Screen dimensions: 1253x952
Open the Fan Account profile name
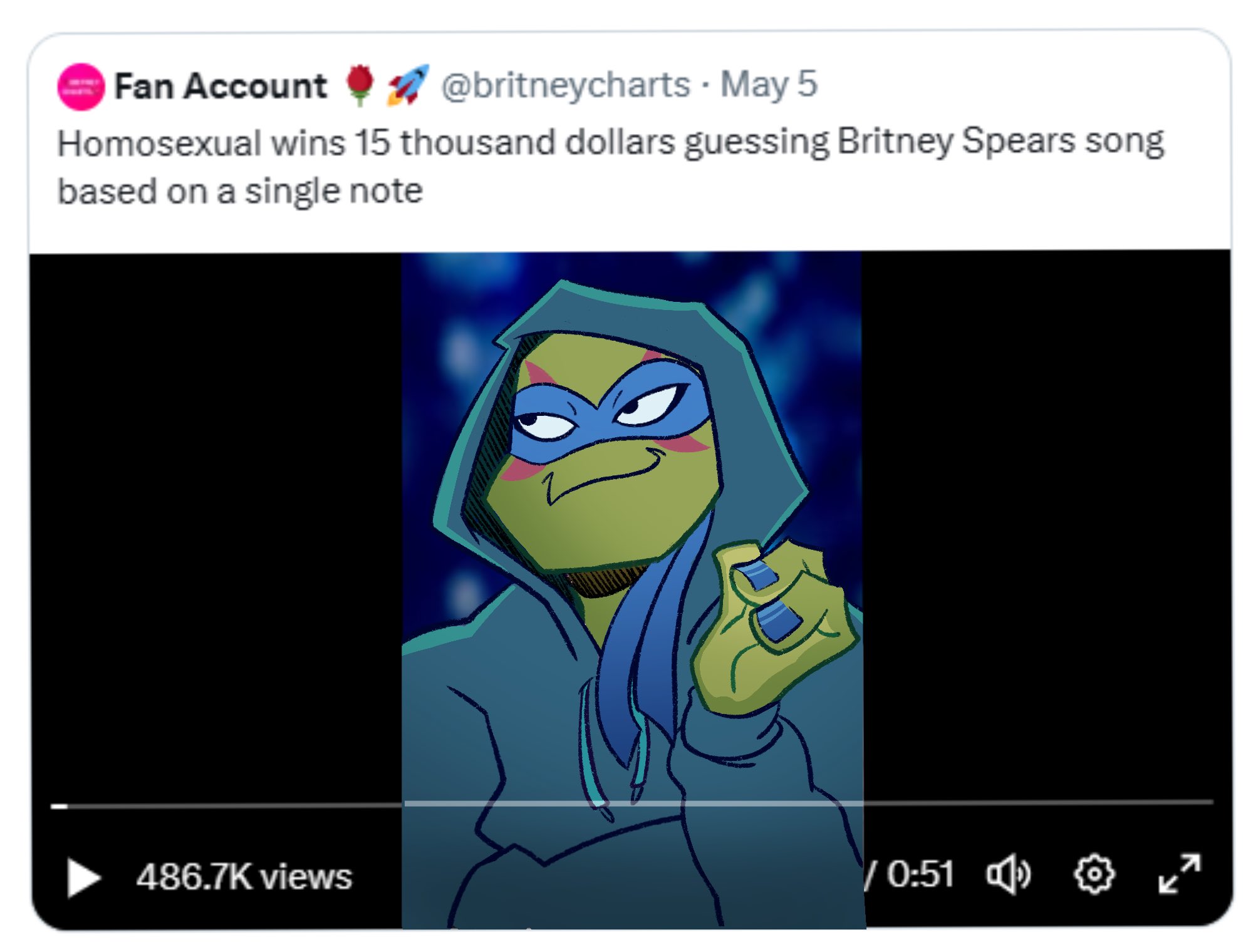click(x=221, y=86)
